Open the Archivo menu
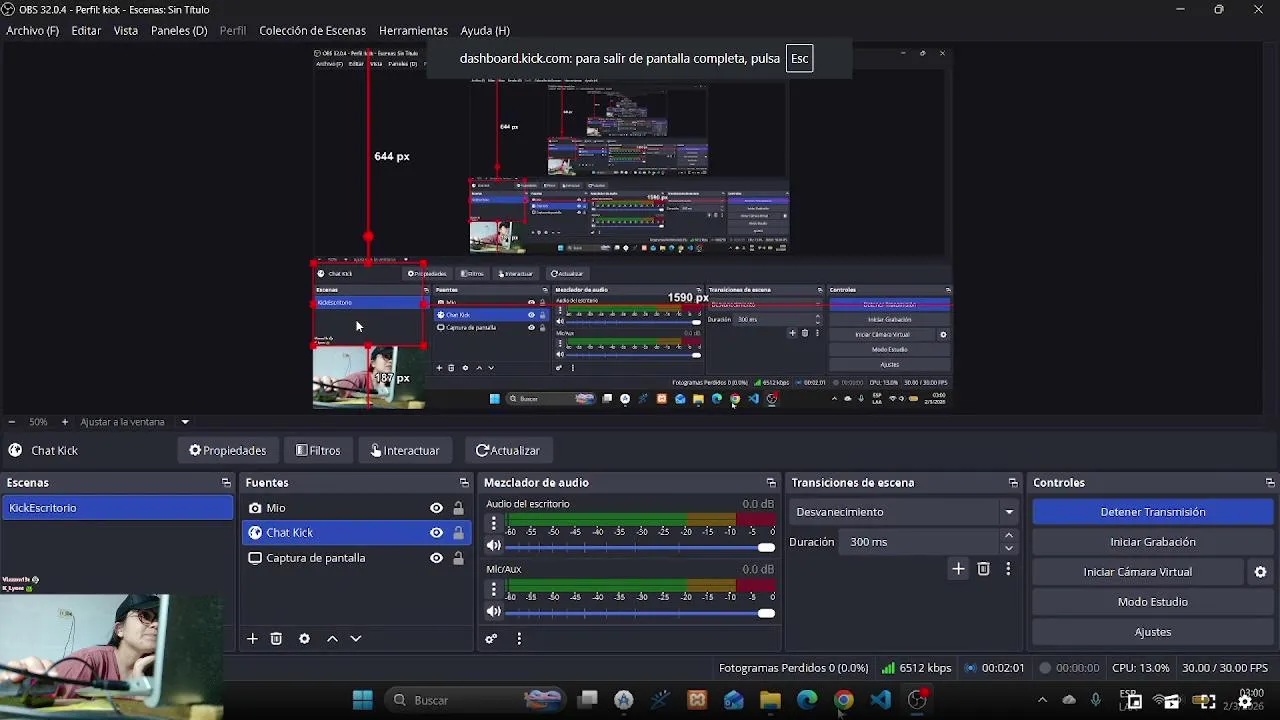1280x720 pixels. tap(32, 31)
